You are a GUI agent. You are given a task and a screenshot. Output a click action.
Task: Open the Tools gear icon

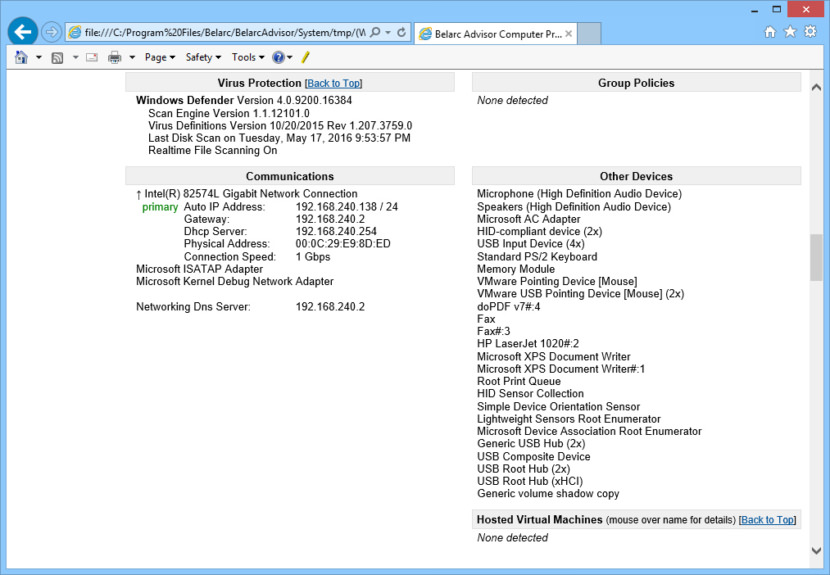click(x=810, y=32)
